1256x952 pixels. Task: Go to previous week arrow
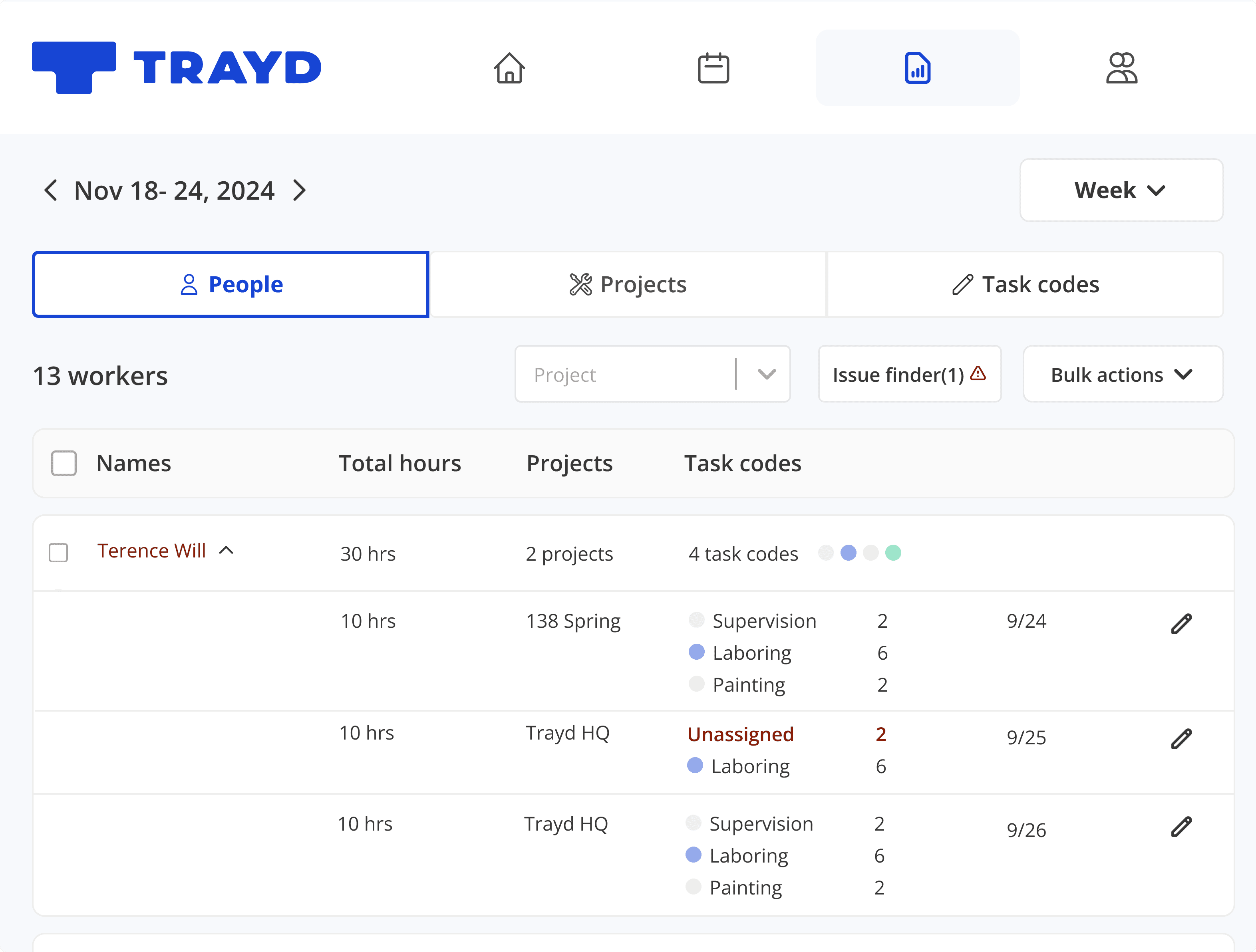(50, 190)
